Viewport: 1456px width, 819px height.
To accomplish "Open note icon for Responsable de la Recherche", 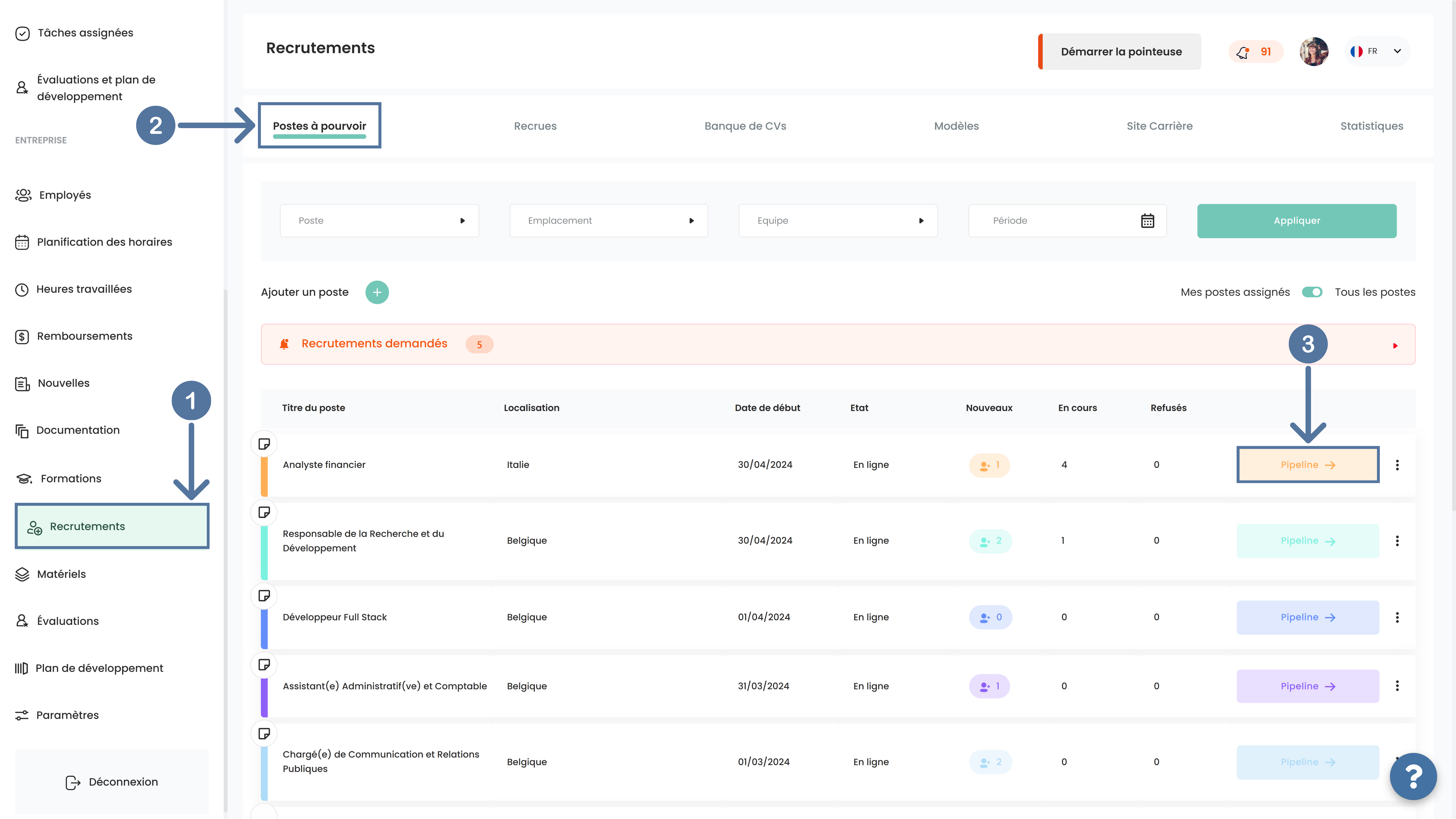I will coord(264,513).
